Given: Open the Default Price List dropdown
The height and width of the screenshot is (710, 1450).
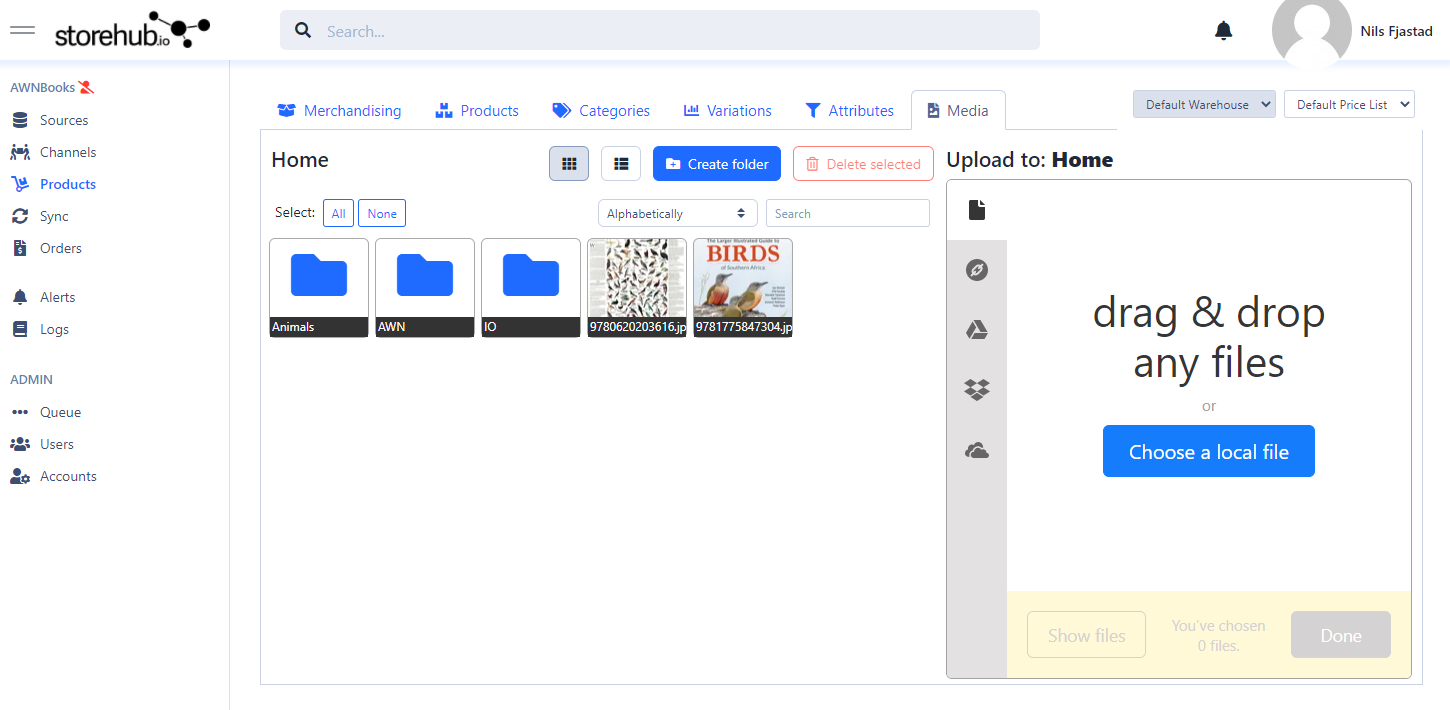Looking at the screenshot, I should 1349,104.
